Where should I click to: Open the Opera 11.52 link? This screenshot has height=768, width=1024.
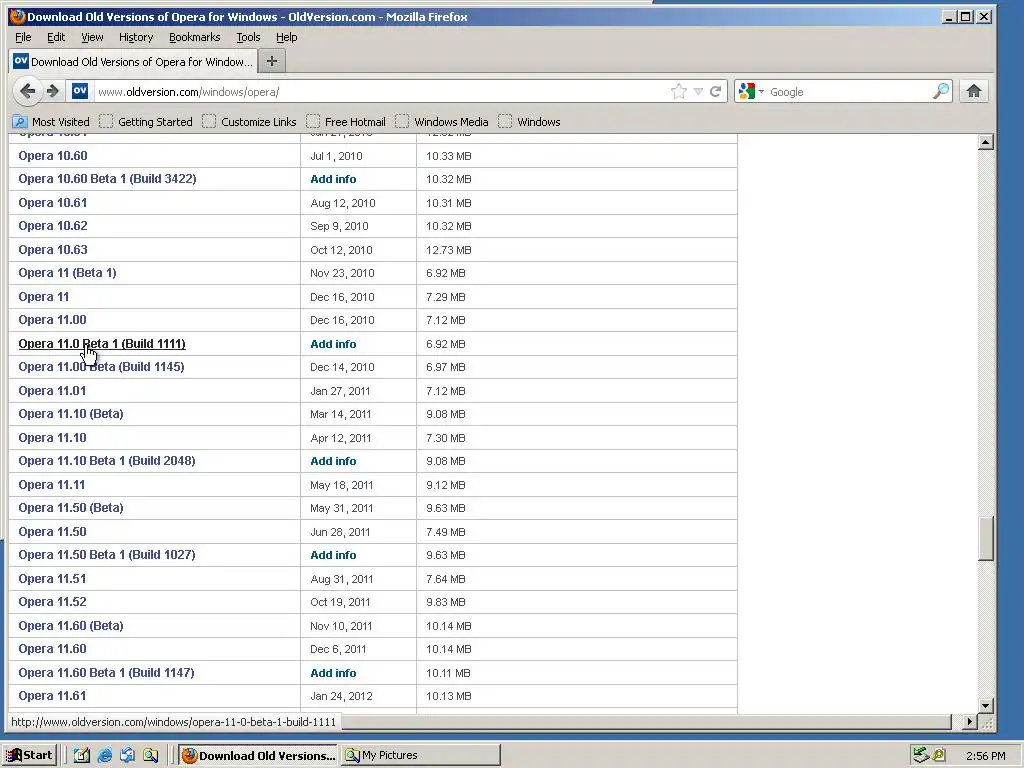click(x=52, y=601)
